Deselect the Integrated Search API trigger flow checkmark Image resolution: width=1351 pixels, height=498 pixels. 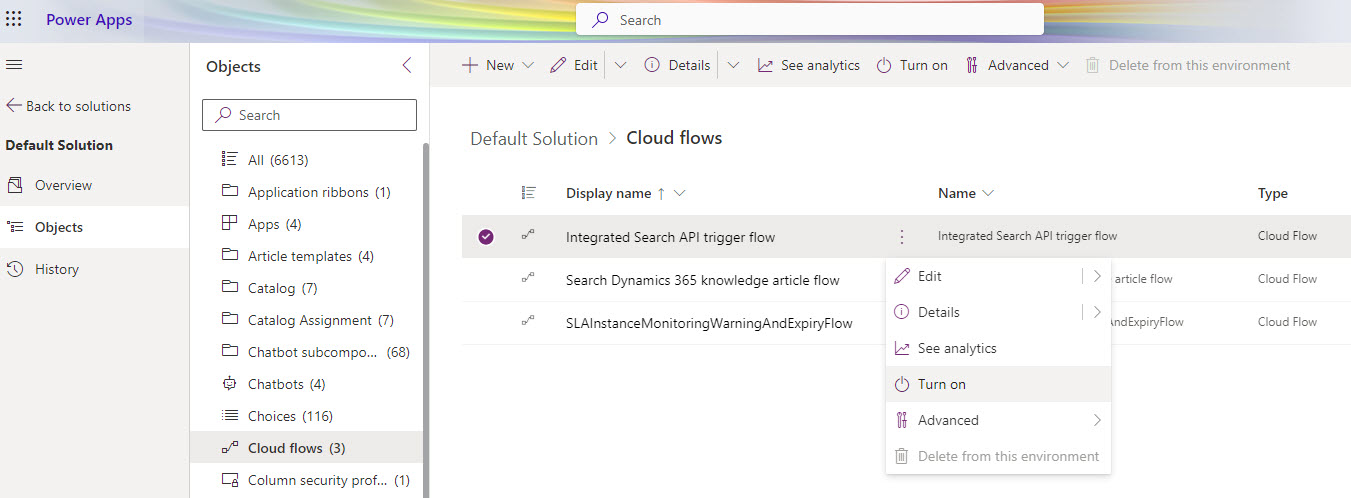486,237
